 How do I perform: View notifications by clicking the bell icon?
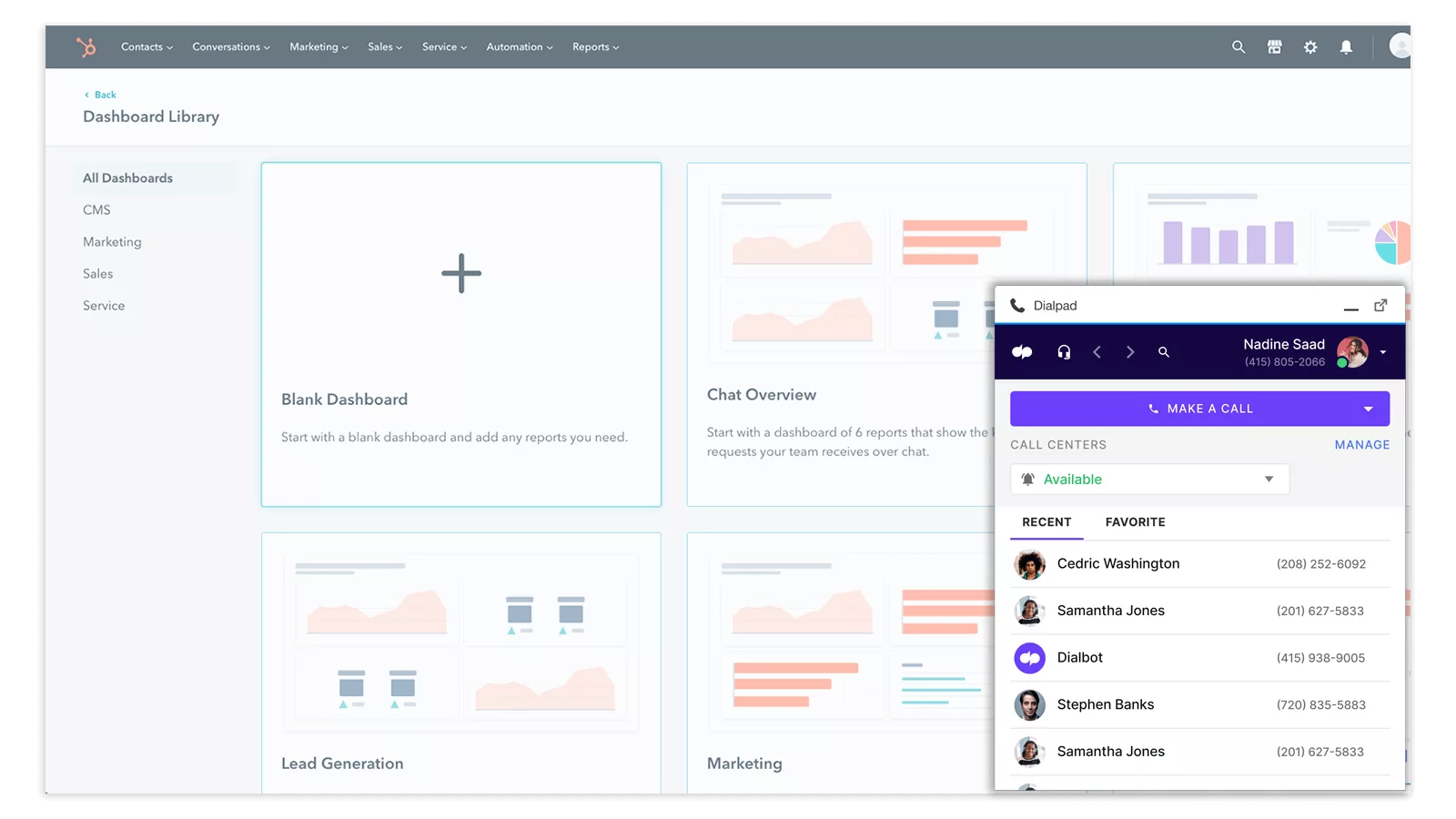pos(1348,46)
